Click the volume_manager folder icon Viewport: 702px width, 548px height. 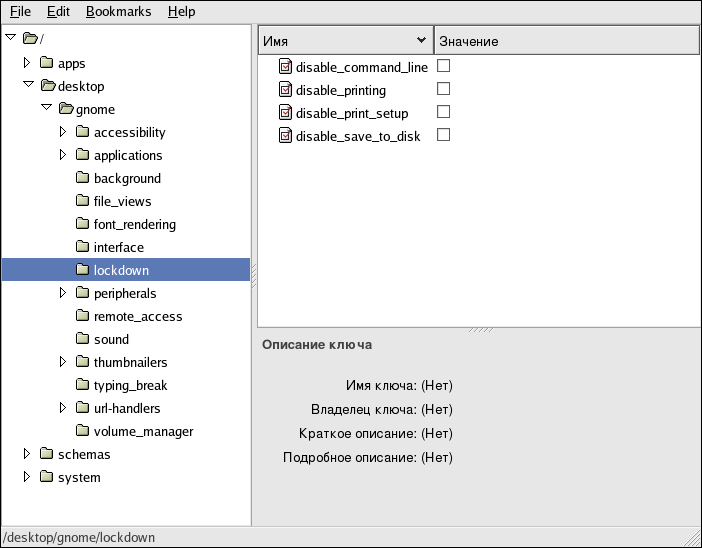83,431
